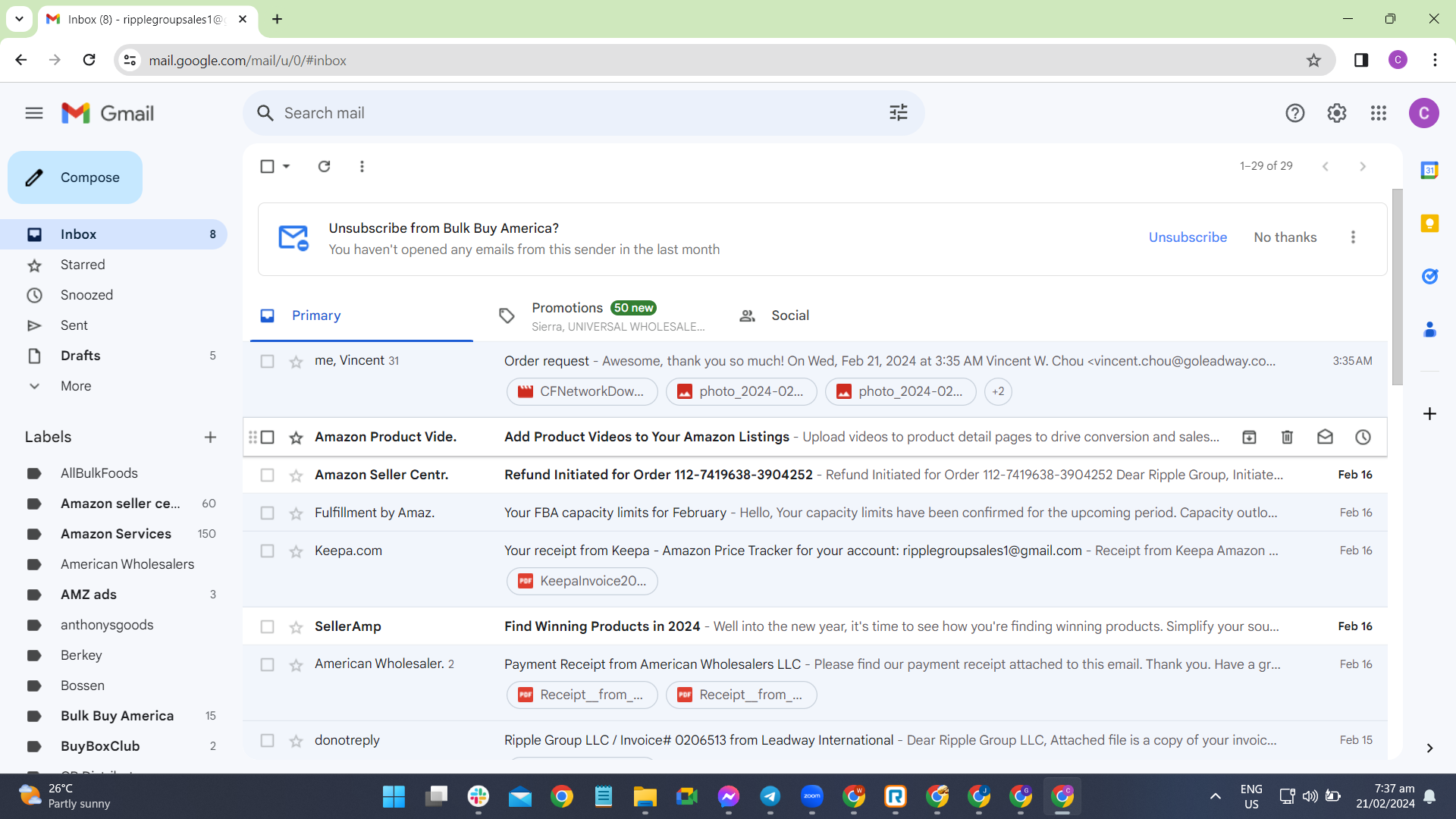
Task: Open Google Account avatar in Gmail
Action: pyautogui.click(x=1424, y=114)
